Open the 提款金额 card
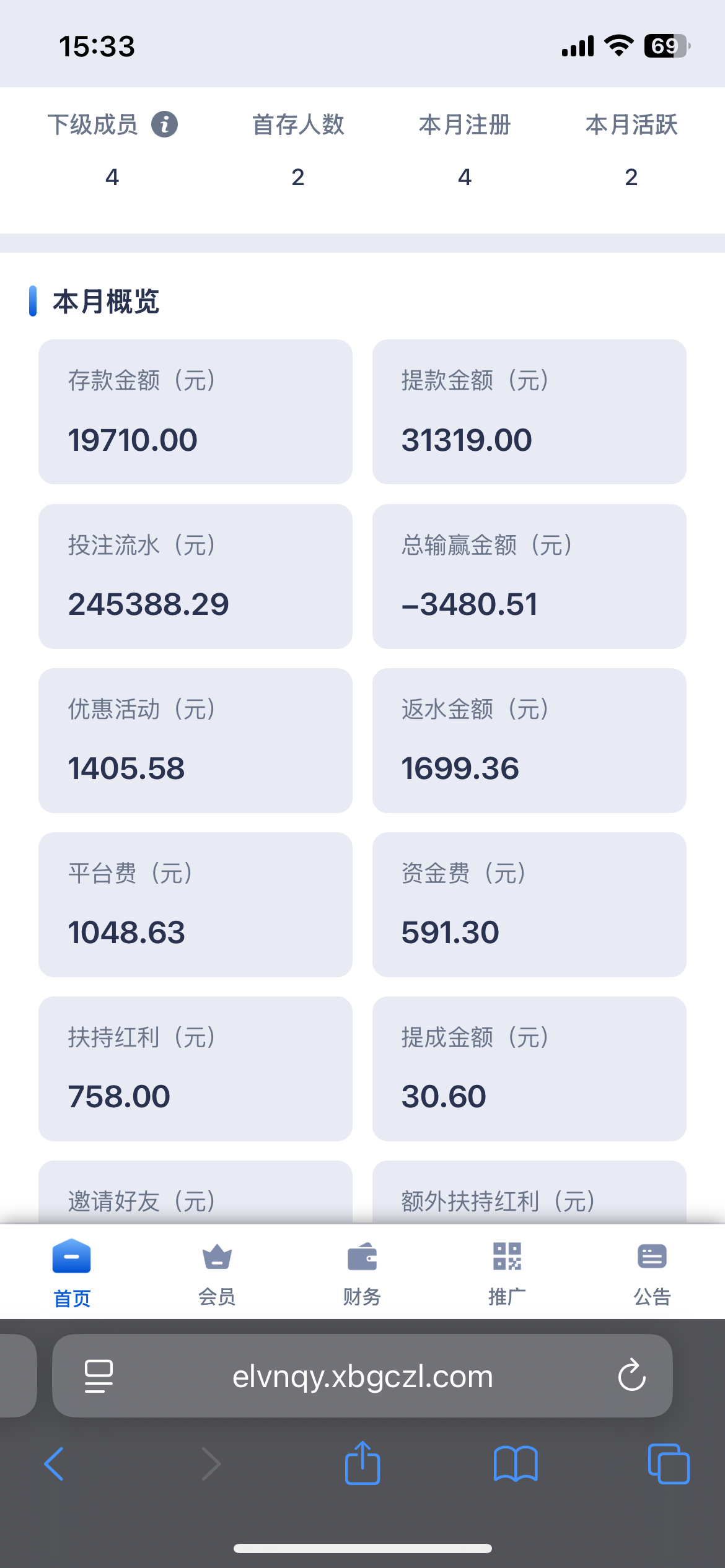 click(529, 412)
